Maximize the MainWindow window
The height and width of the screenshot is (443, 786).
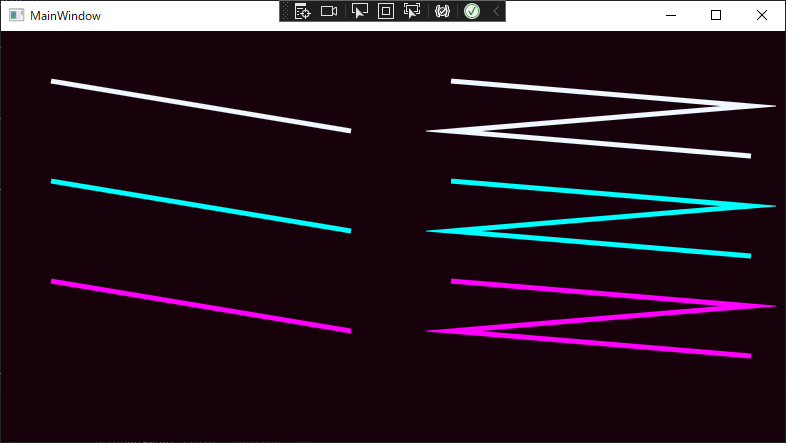point(716,16)
